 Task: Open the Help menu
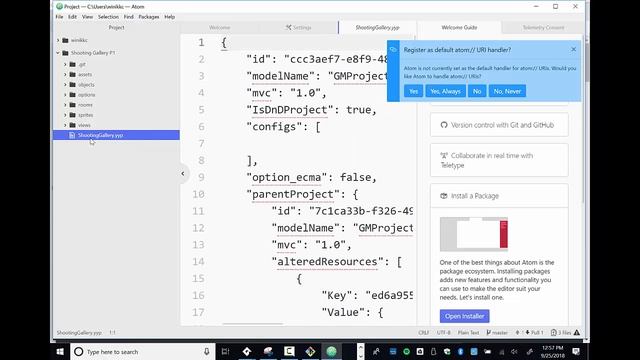point(169,17)
